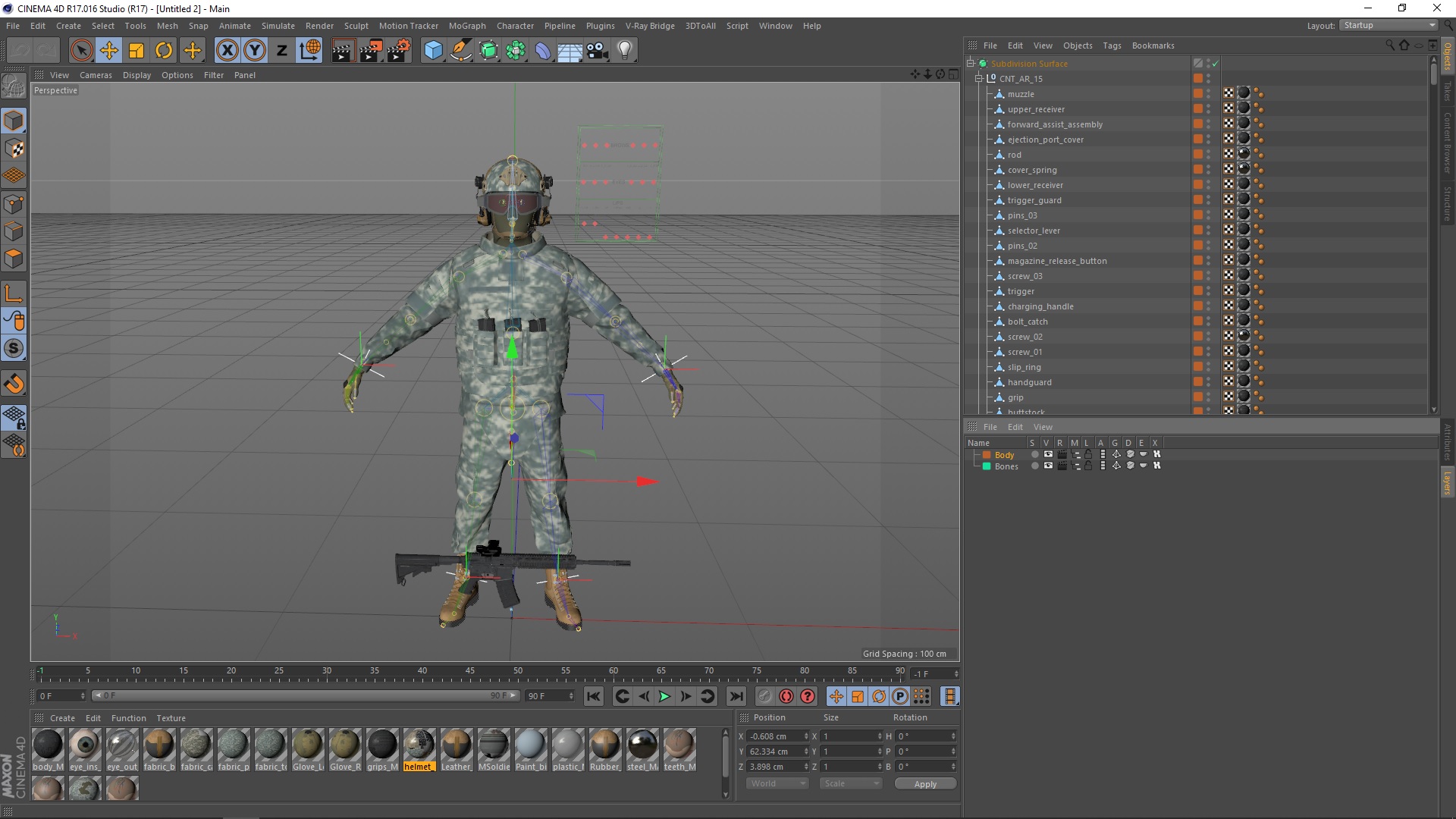Click the Body layer orange color swatch
The height and width of the screenshot is (819, 1456).
[987, 455]
